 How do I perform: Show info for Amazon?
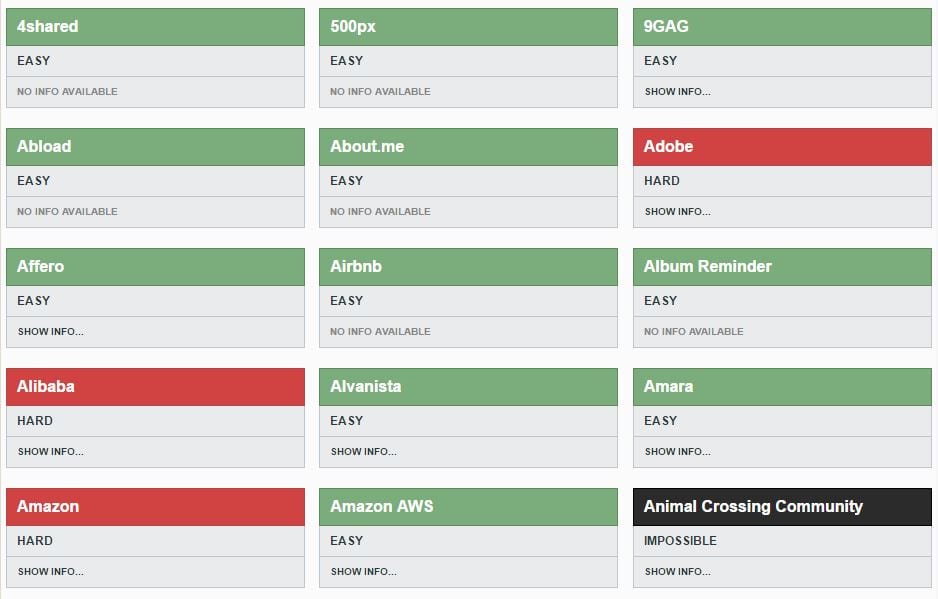pyautogui.click(x=155, y=572)
